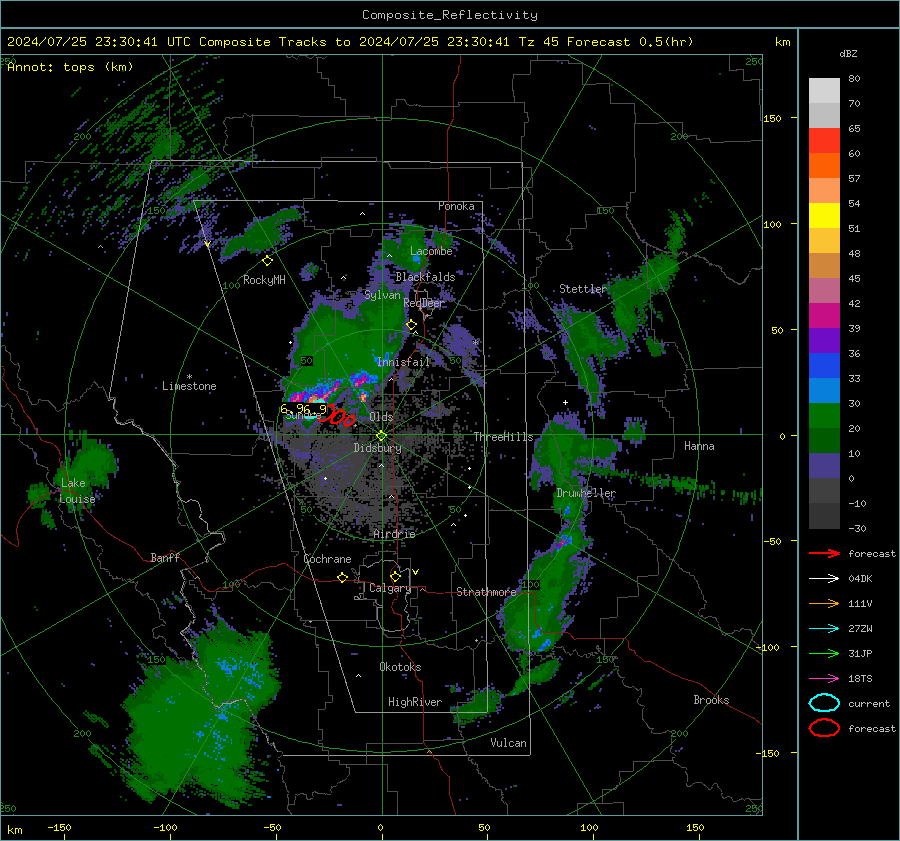Click the HighRiver label

tap(414, 702)
